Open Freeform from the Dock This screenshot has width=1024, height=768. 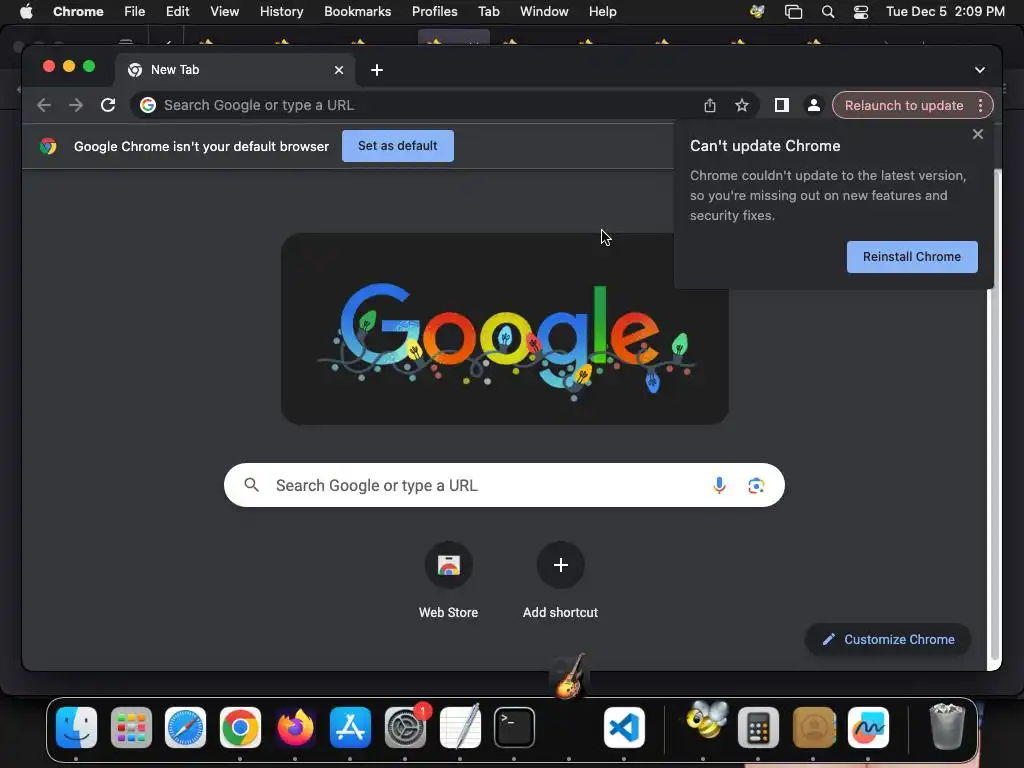click(x=868, y=727)
